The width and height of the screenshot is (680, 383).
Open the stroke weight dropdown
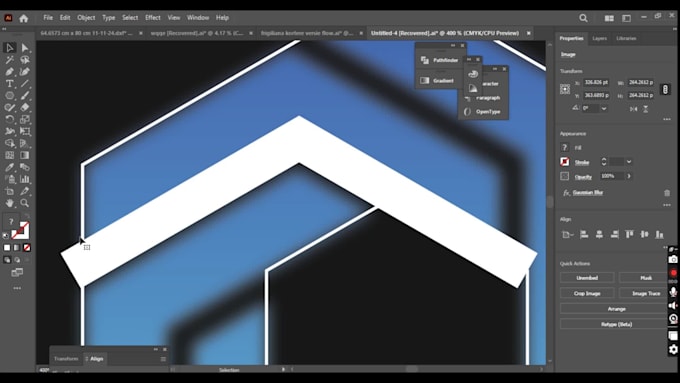pyautogui.click(x=629, y=162)
